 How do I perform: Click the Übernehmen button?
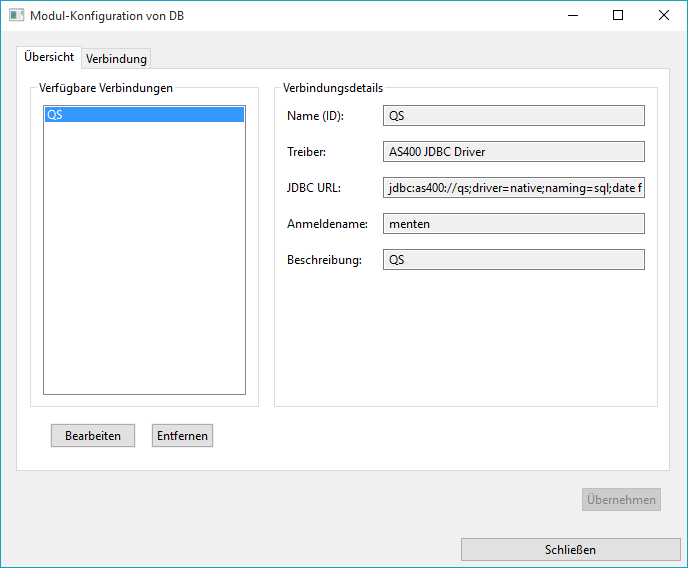tap(621, 500)
